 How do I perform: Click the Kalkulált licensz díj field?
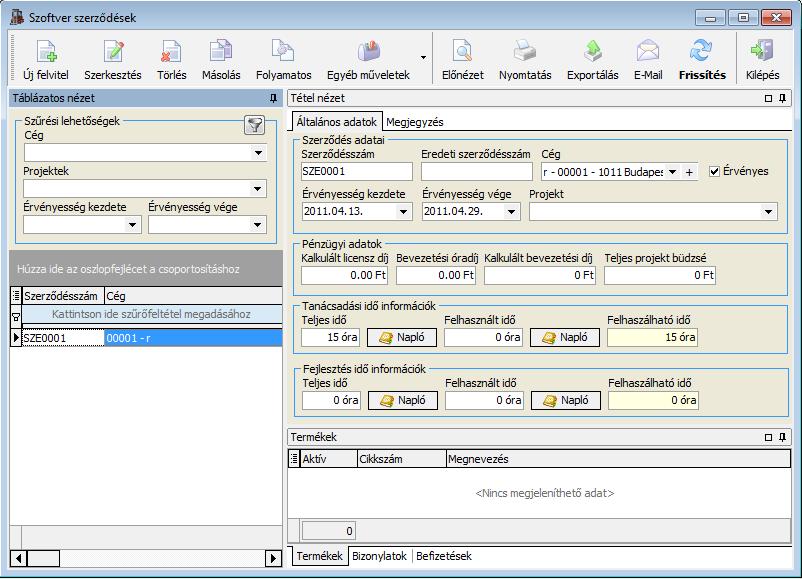pyautogui.click(x=344, y=275)
